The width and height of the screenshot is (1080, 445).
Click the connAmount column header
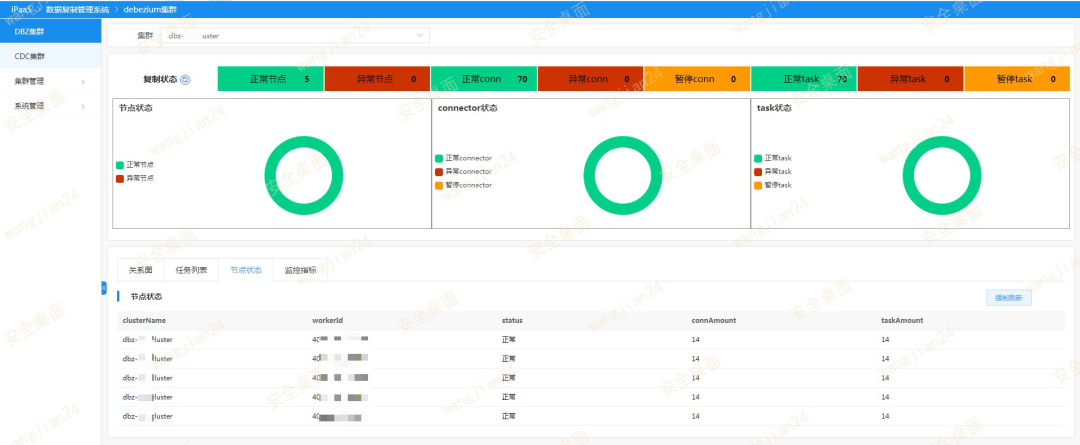point(714,320)
